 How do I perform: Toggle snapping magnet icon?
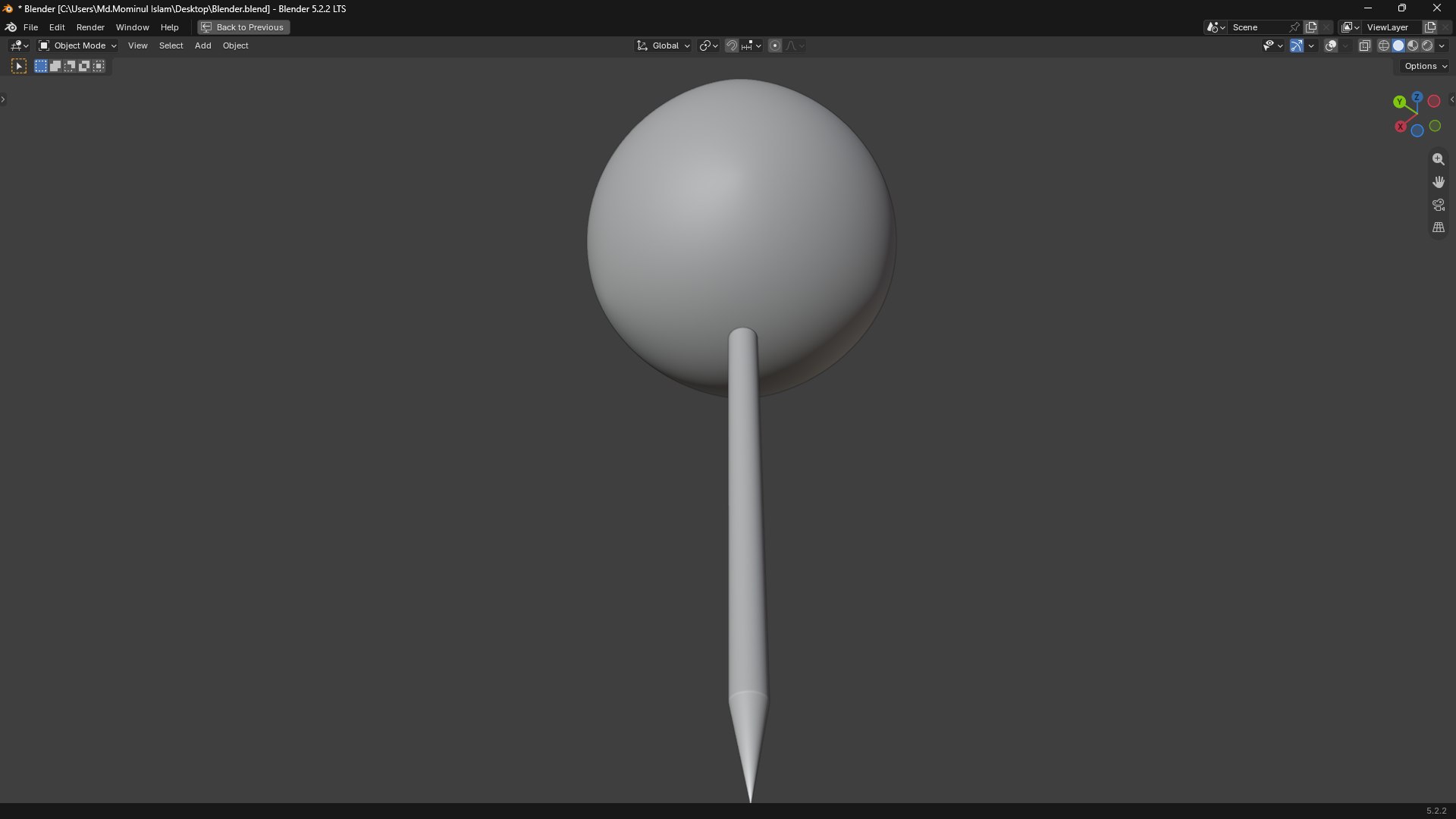click(x=731, y=45)
